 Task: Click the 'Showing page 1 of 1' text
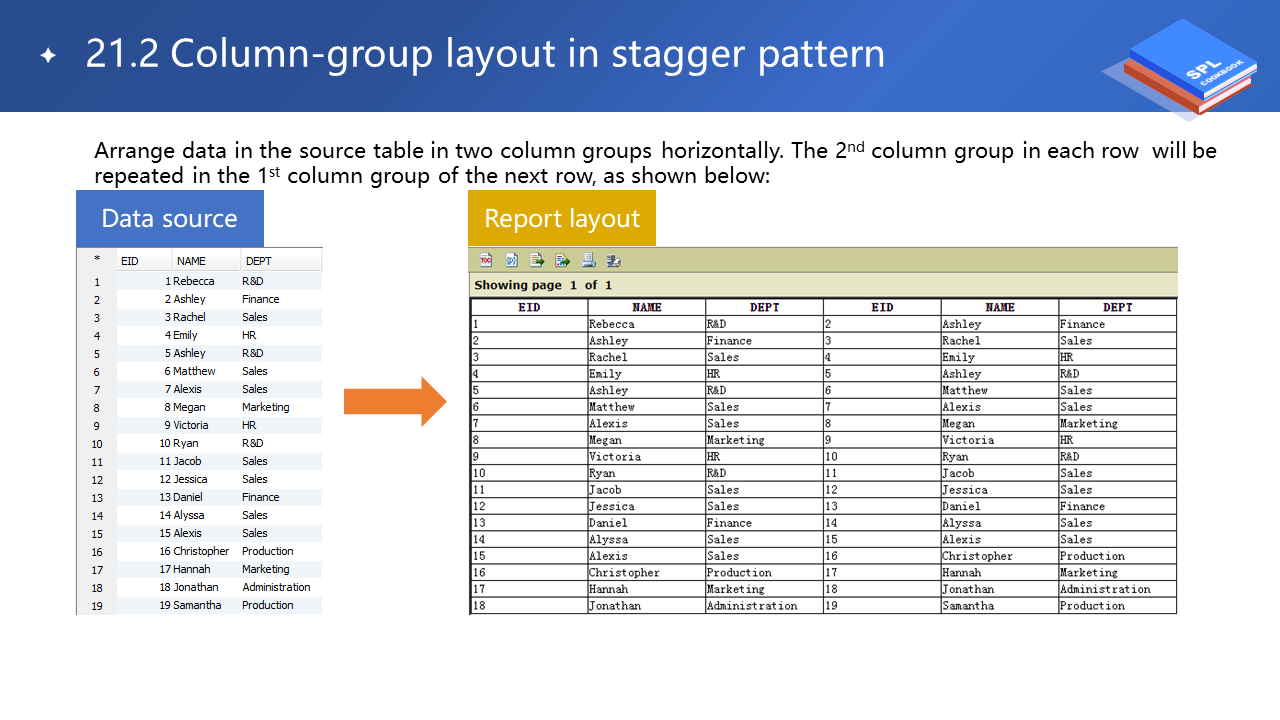542,285
